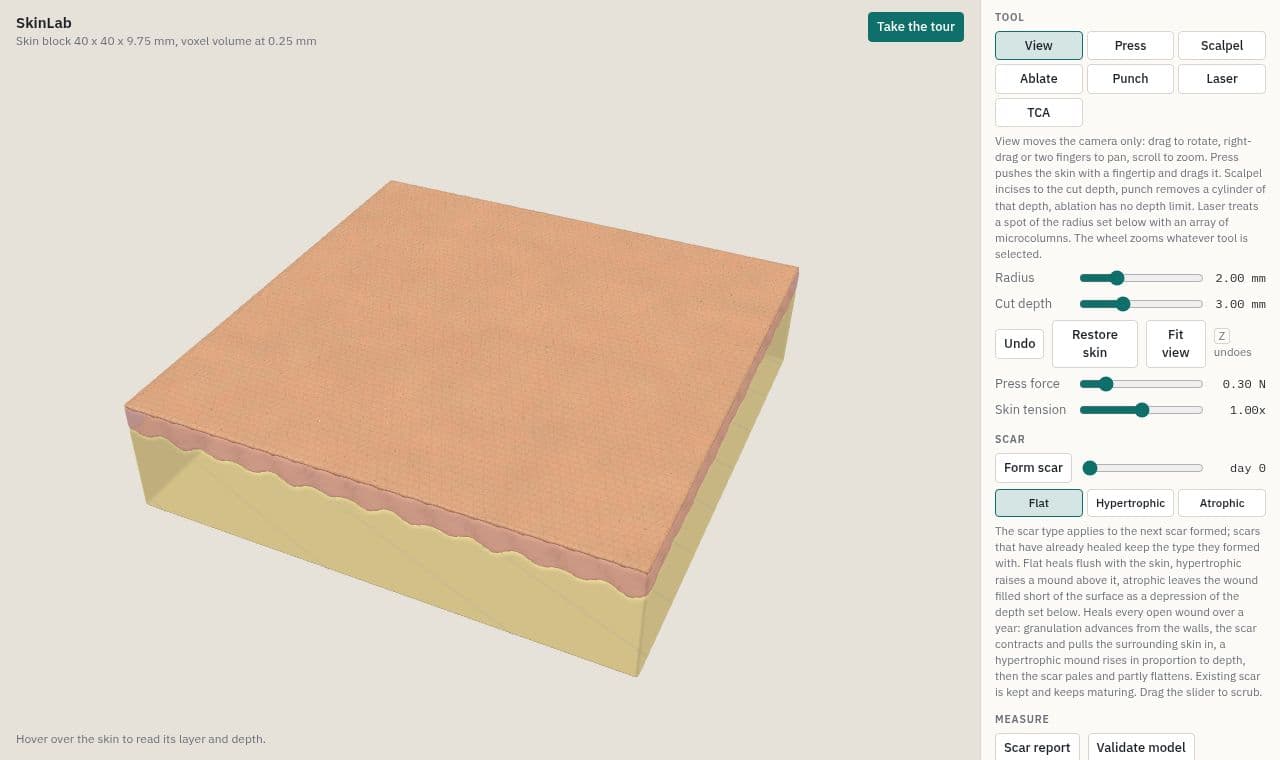Click the Validate model button
This screenshot has width=1280, height=760.
pos(1141,747)
